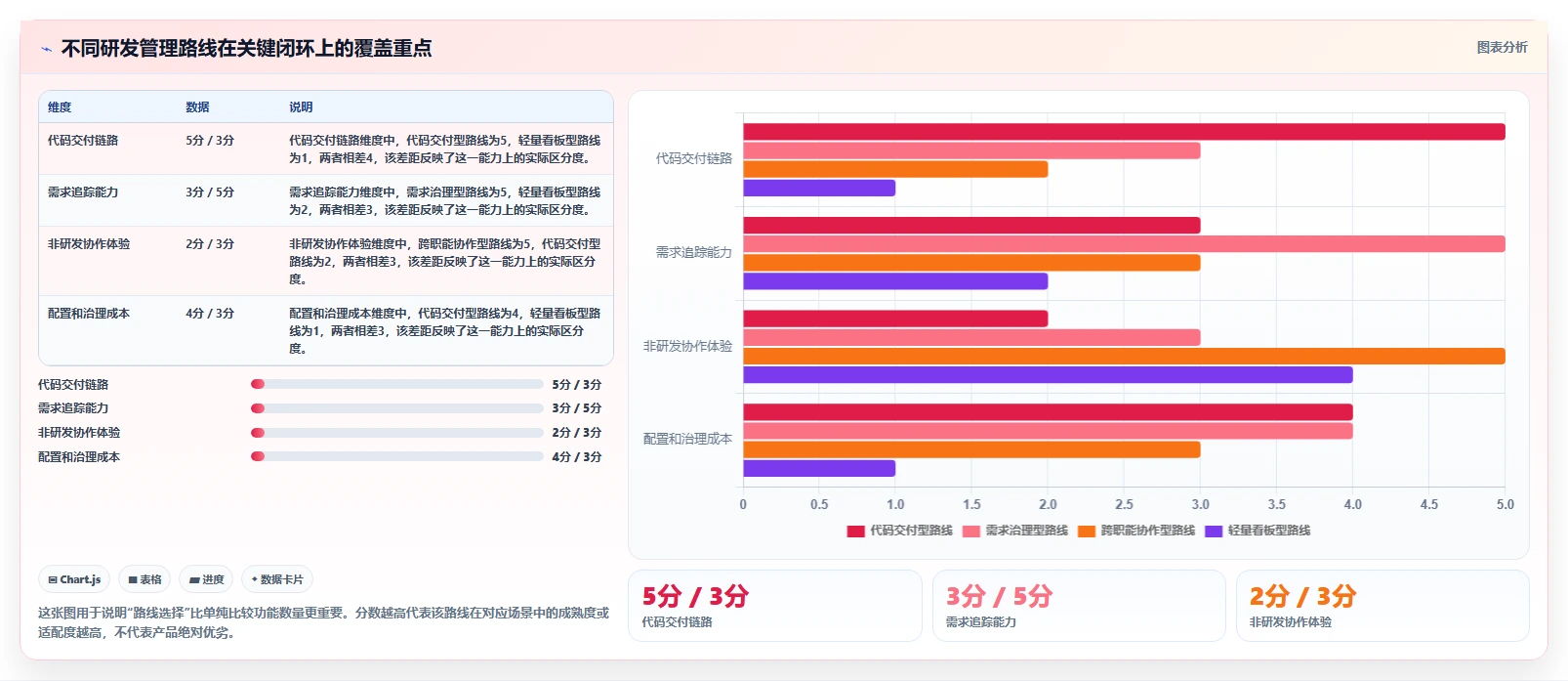Click the 说明 column header

pyautogui.click(x=301, y=107)
